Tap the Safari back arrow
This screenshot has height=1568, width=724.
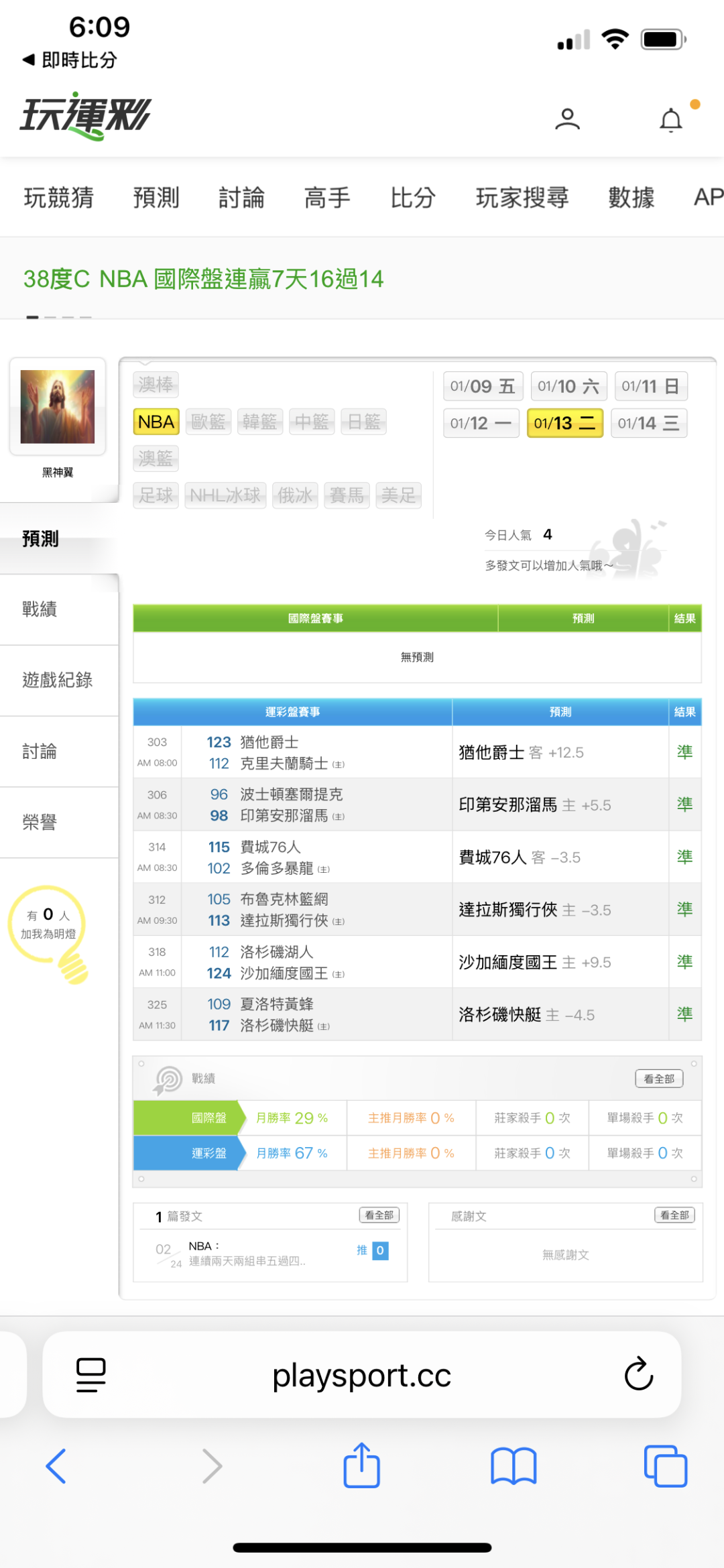click(x=56, y=1466)
